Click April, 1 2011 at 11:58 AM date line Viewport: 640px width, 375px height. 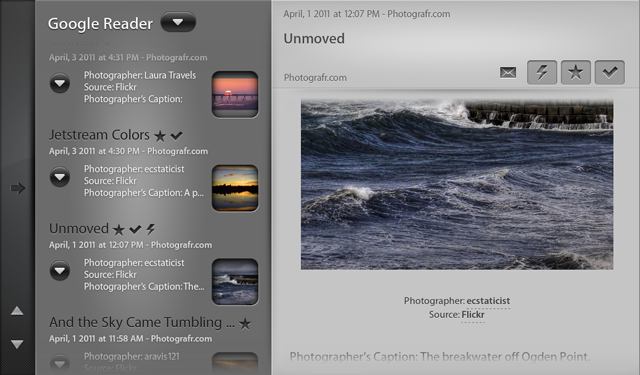click(130, 339)
